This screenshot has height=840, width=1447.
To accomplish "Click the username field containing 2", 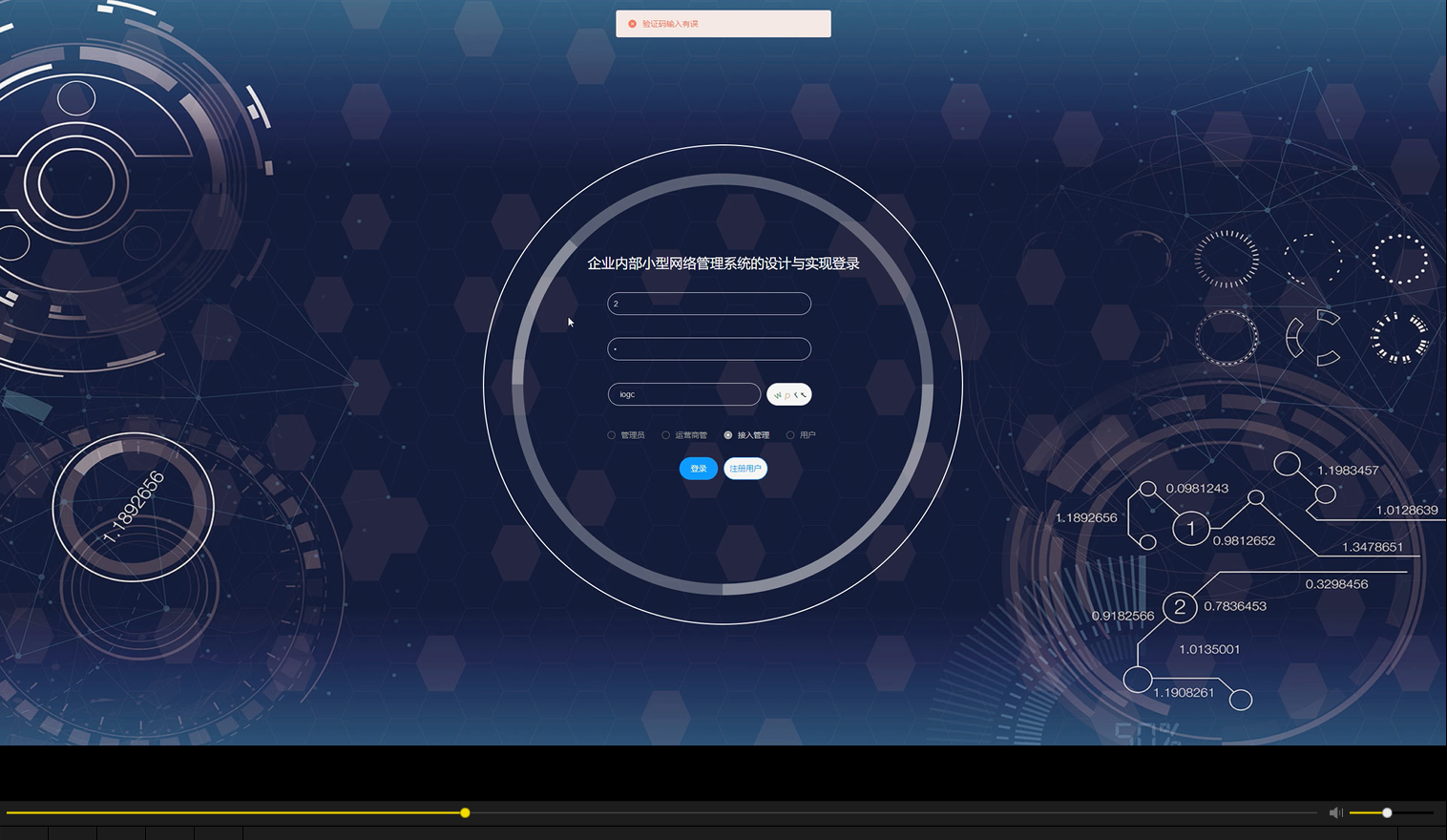I will click(709, 304).
